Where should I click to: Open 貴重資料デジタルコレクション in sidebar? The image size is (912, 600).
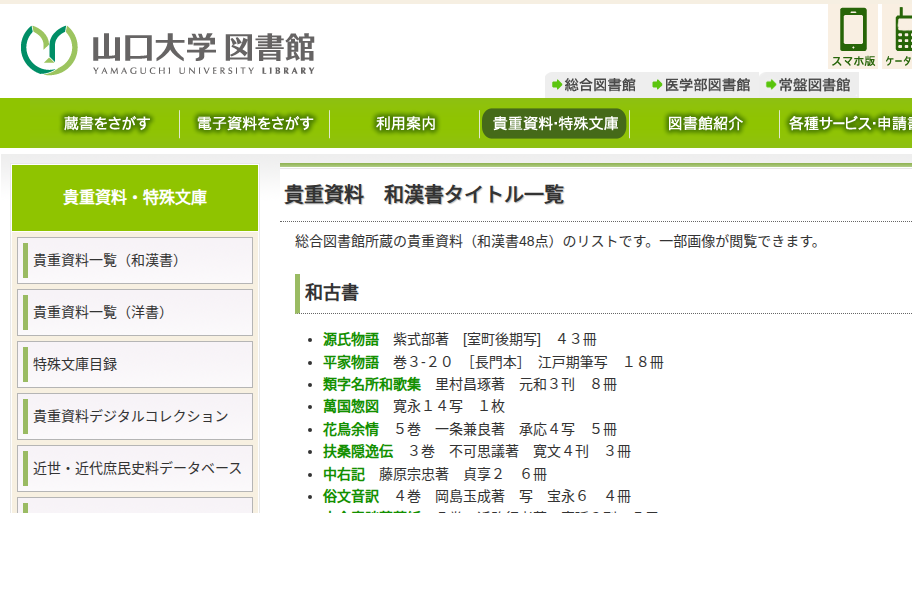[135, 416]
